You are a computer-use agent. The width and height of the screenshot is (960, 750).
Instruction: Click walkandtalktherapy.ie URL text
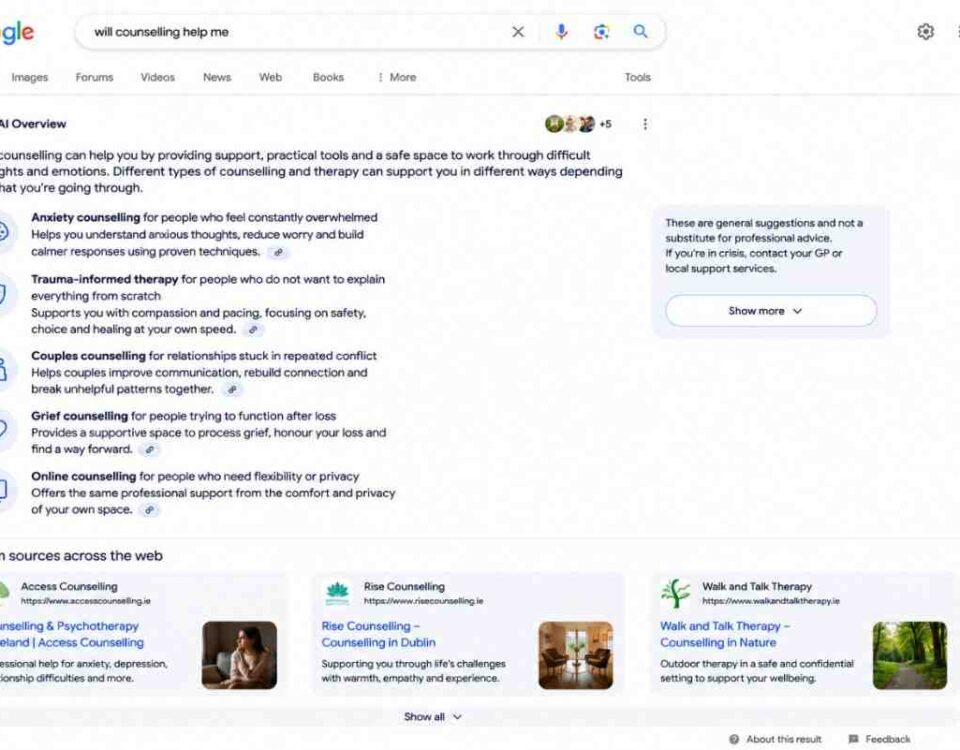click(771, 601)
